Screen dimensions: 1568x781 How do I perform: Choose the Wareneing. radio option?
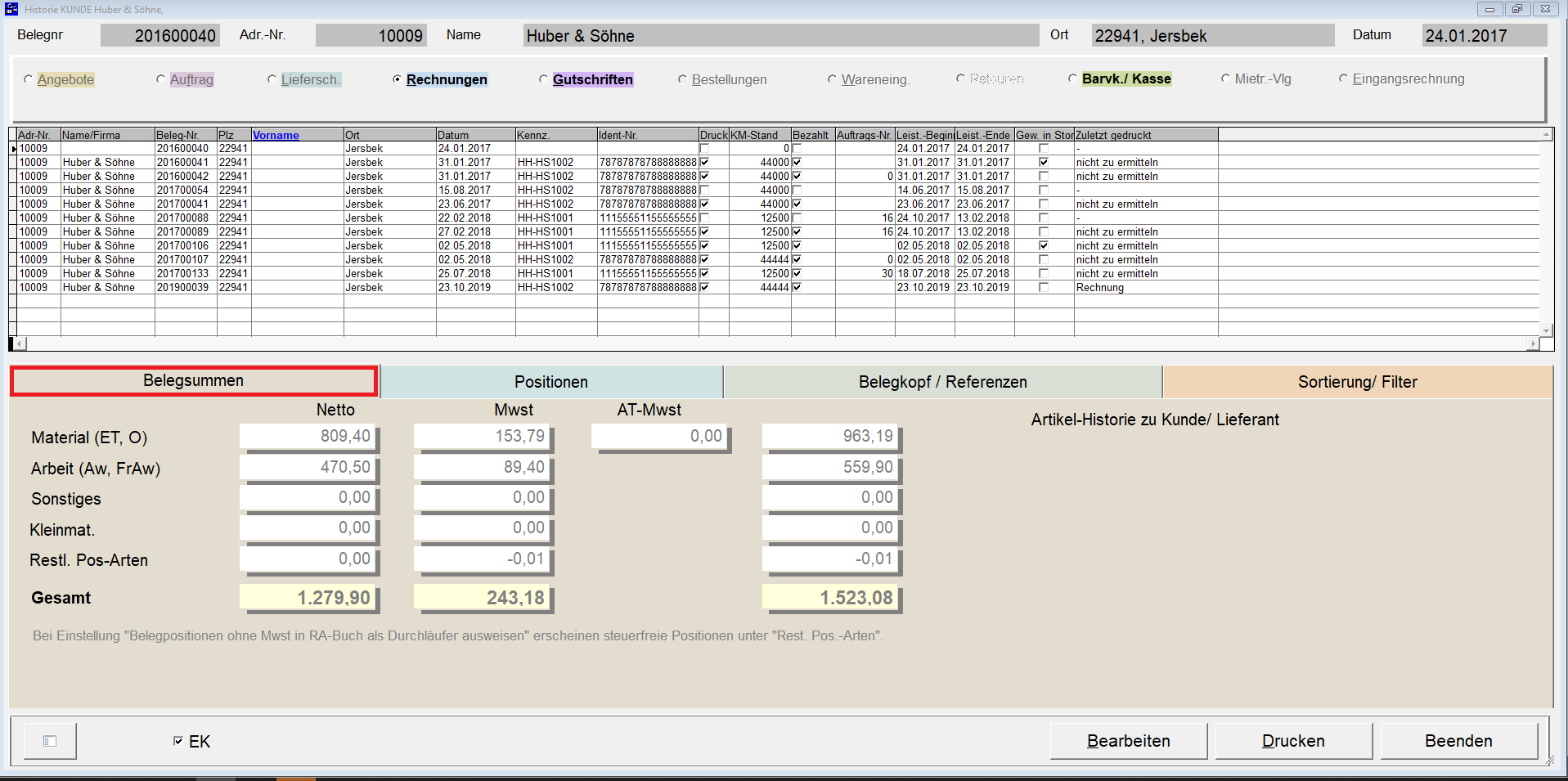(832, 79)
